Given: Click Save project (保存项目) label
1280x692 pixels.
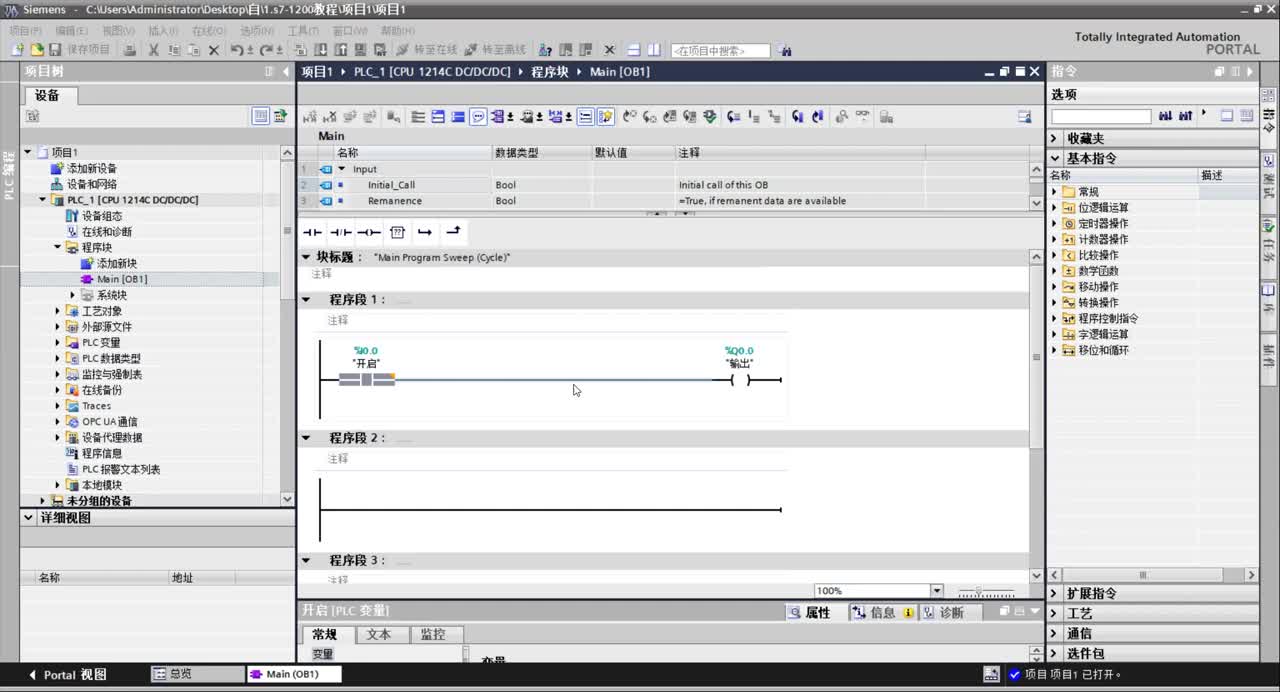Looking at the screenshot, I should 88,50.
